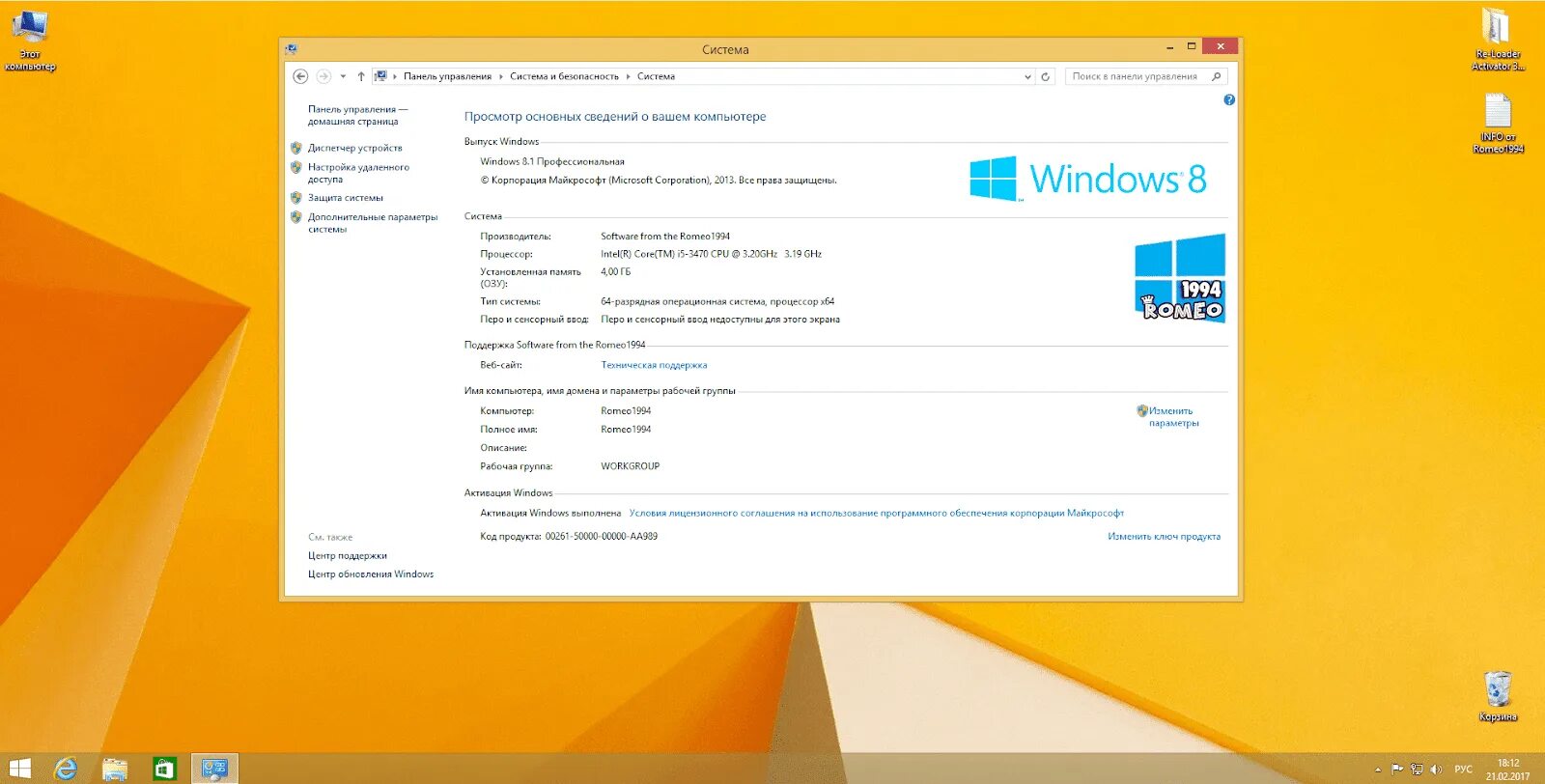This screenshot has width=1545, height=784.
Task: Launch Internet Explorer from taskbar
Action: point(66,769)
